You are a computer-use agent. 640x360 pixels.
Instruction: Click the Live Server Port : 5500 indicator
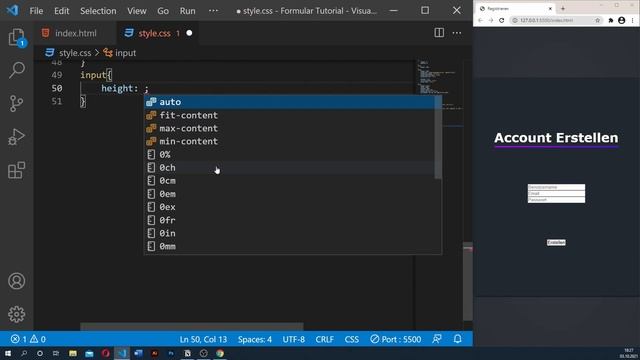tap(396, 339)
